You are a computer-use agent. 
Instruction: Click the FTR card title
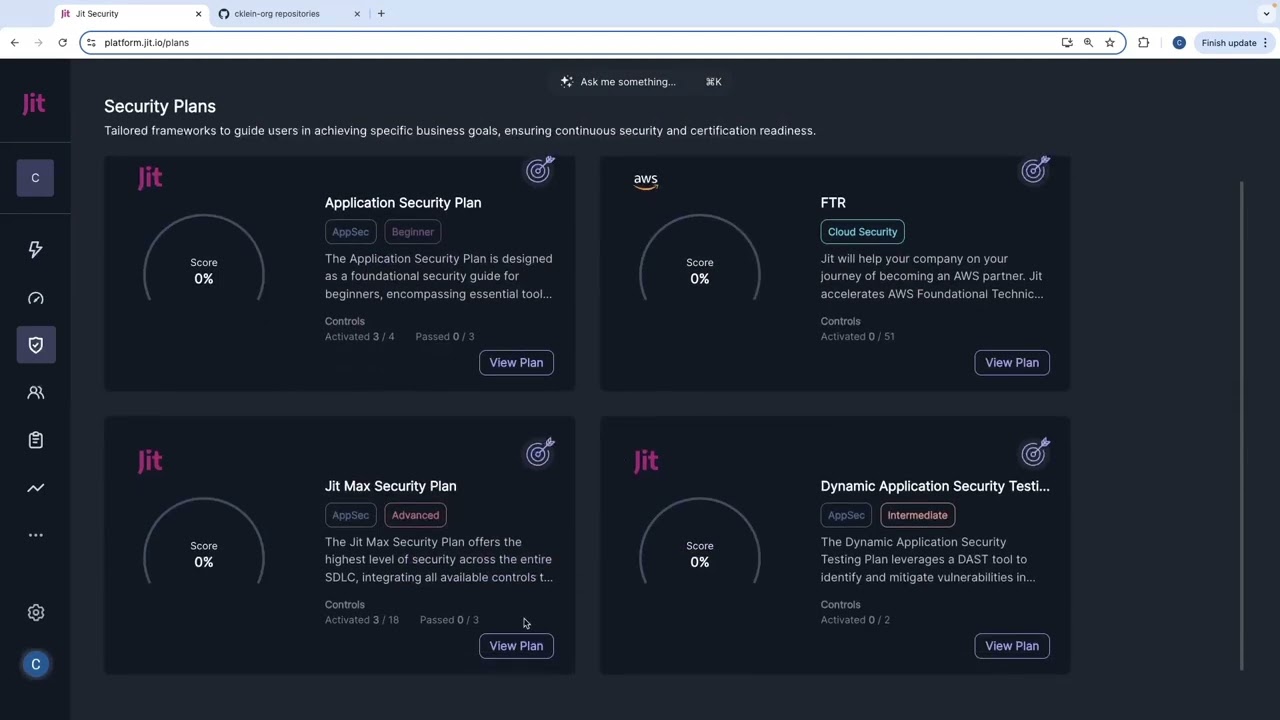click(x=833, y=203)
